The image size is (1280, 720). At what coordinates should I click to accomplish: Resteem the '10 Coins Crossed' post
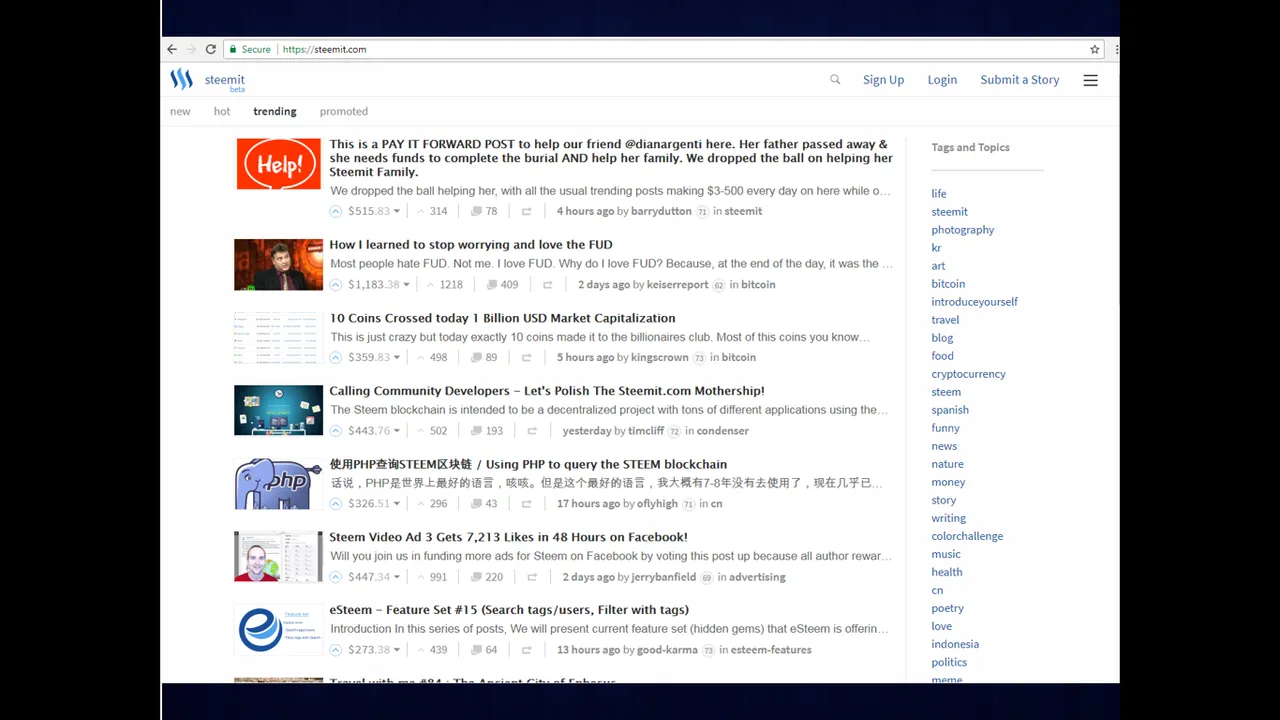(526, 357)
